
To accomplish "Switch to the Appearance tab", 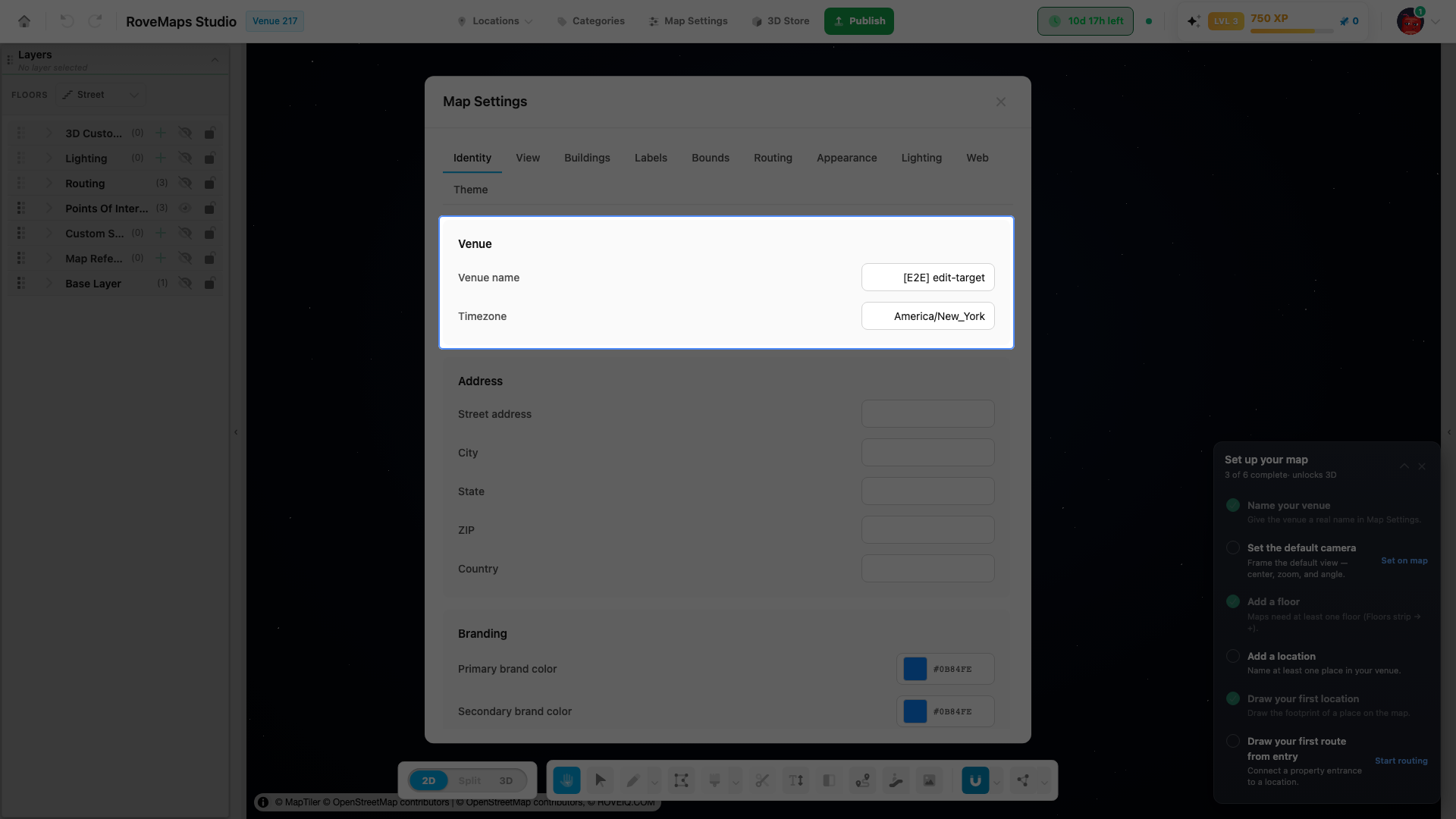I will click(x=846, y=158).
